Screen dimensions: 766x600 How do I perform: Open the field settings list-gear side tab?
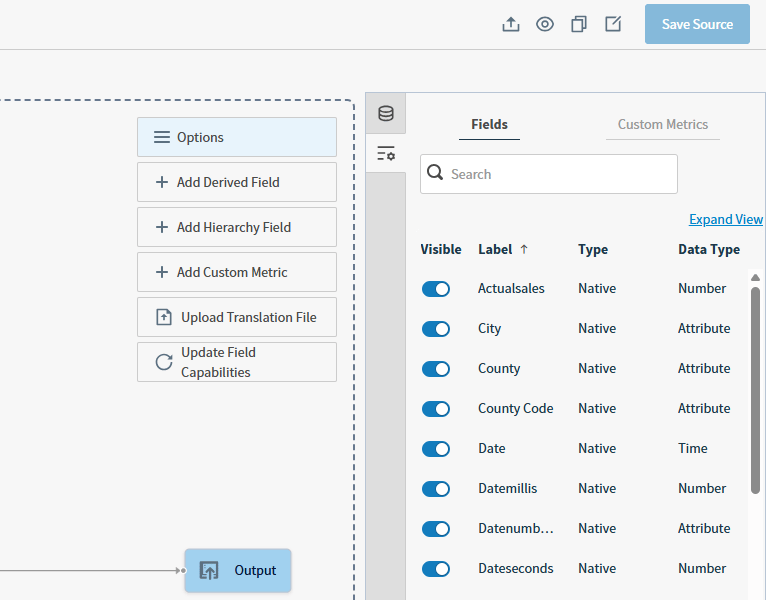(386, 153)
